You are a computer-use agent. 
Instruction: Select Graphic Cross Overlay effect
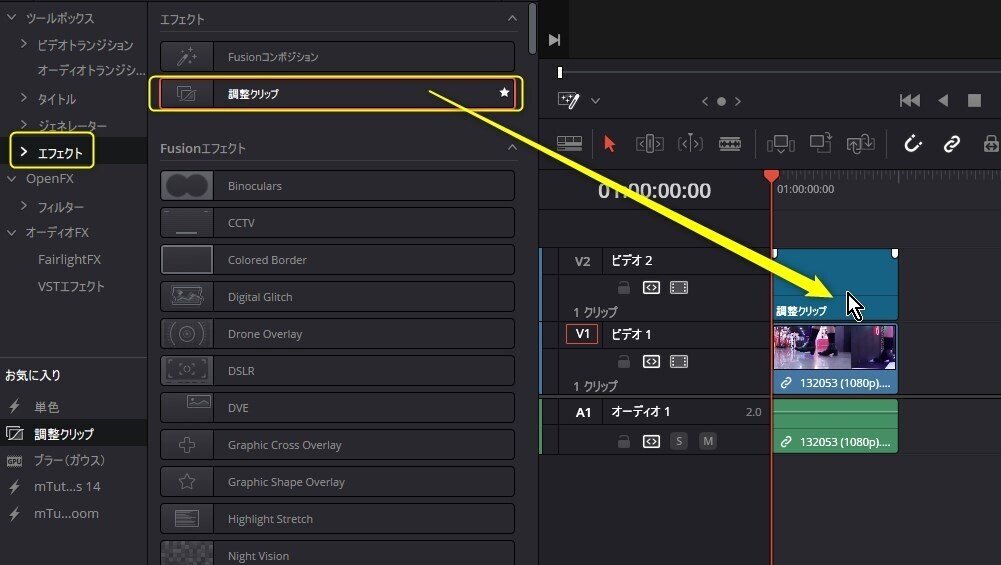click(x=337, y=445)
